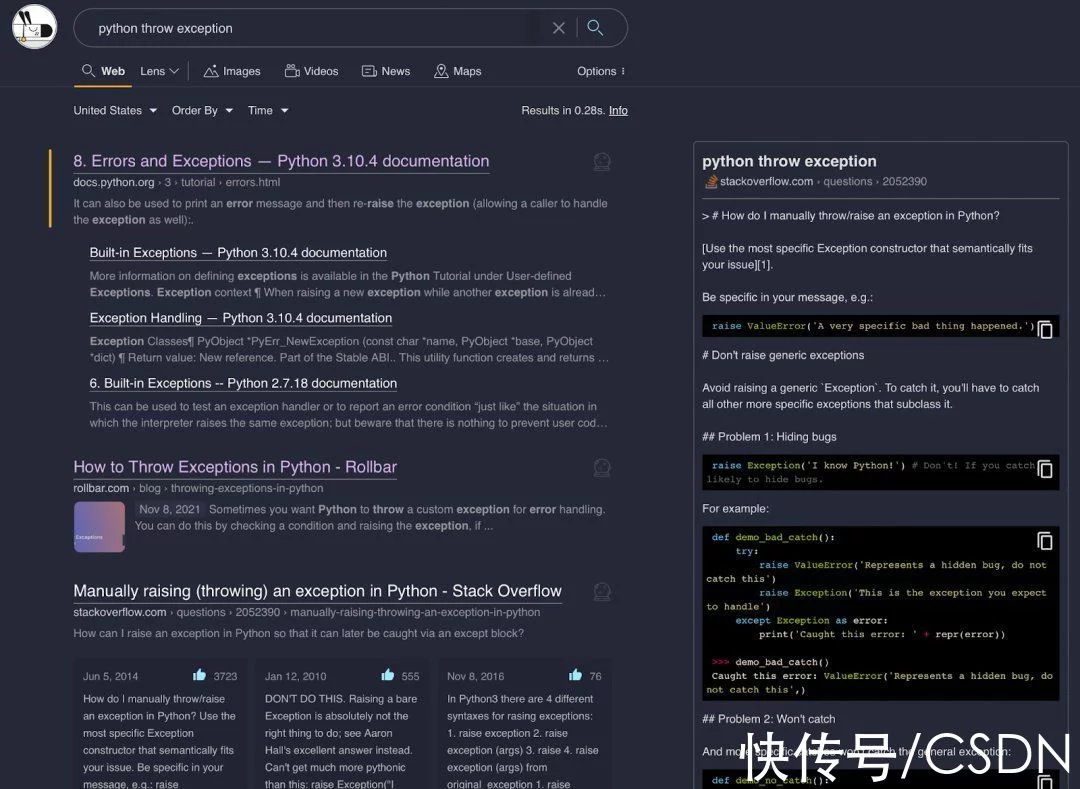Open Exception Handling Python 3.10.4 documentation link
The image size is (1080, 789).
[240, 318]
